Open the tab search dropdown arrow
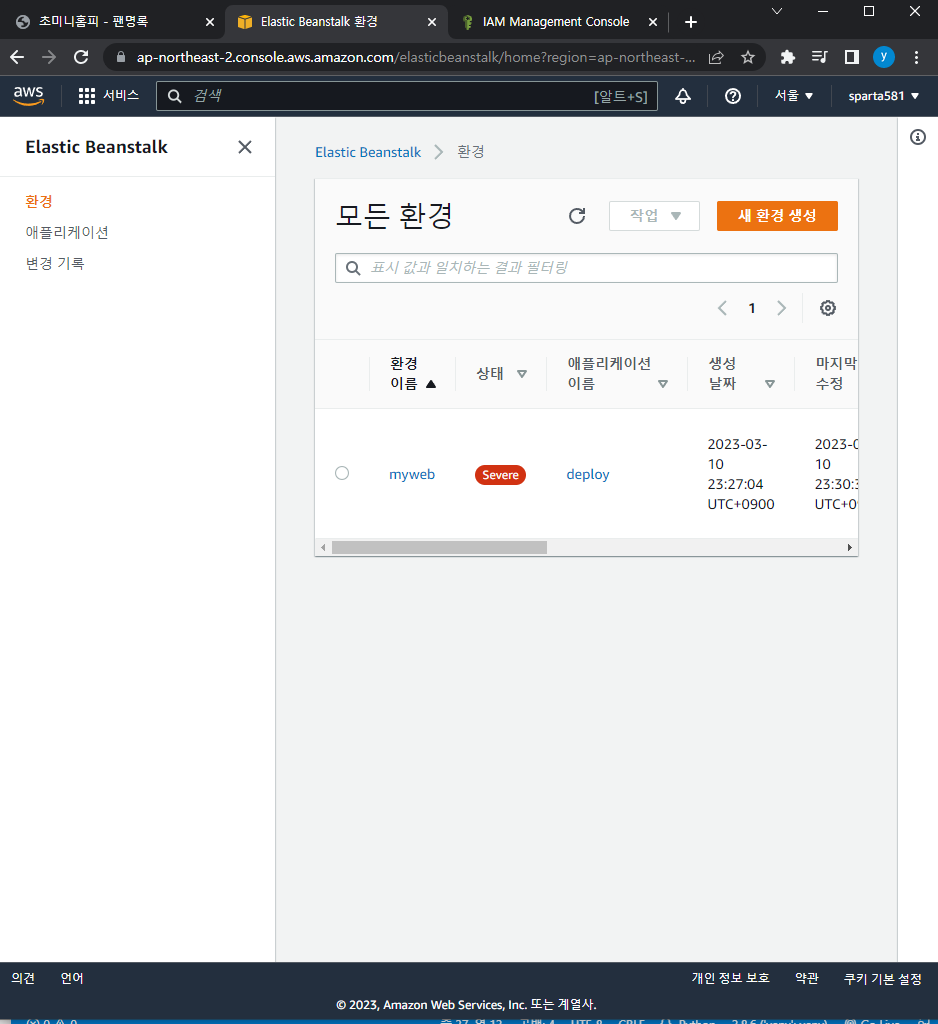The width and height of the screenshot is (938, 1024). (x=777, y=11)
